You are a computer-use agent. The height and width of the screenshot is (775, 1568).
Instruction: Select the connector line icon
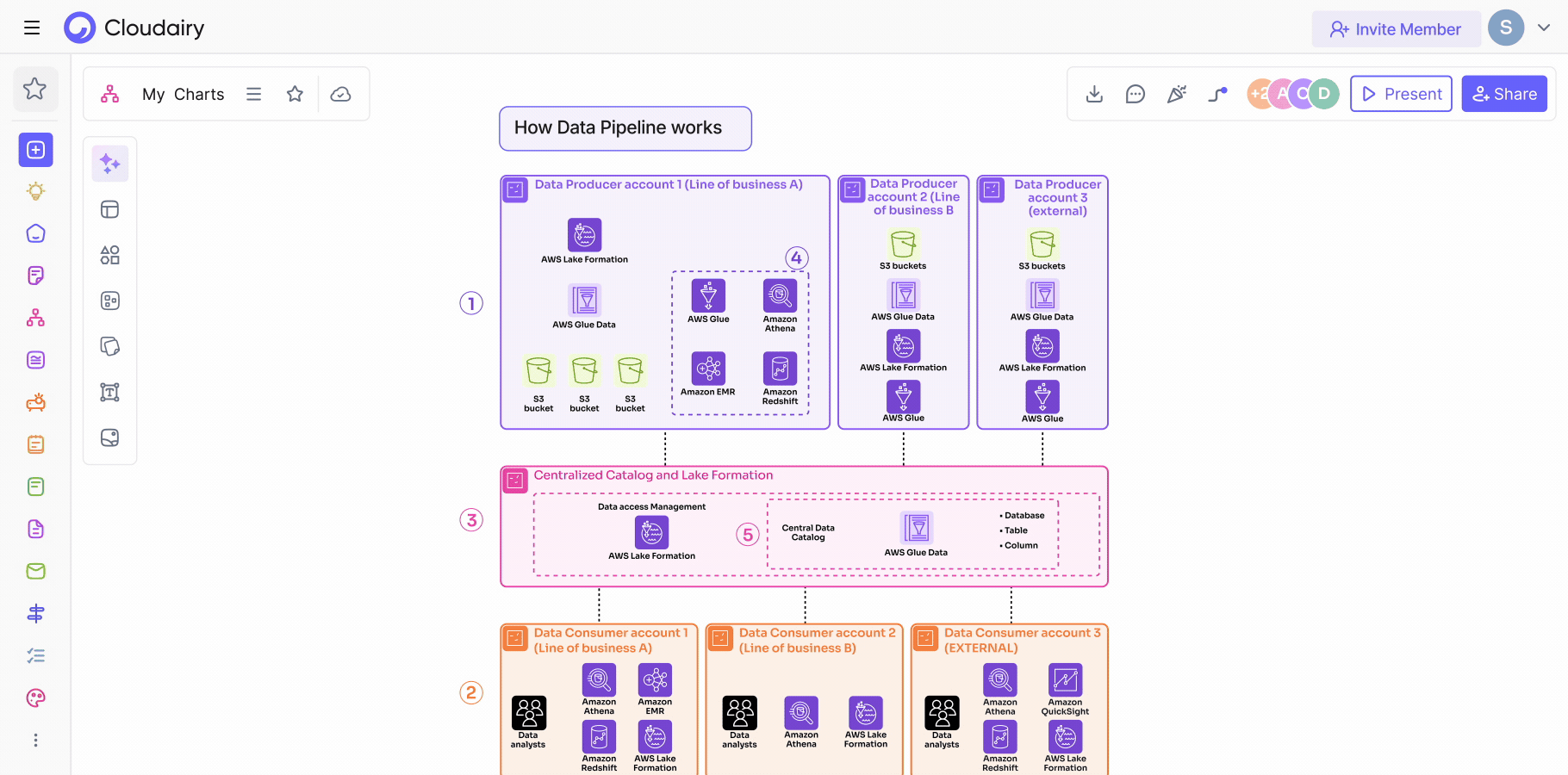1217,94
